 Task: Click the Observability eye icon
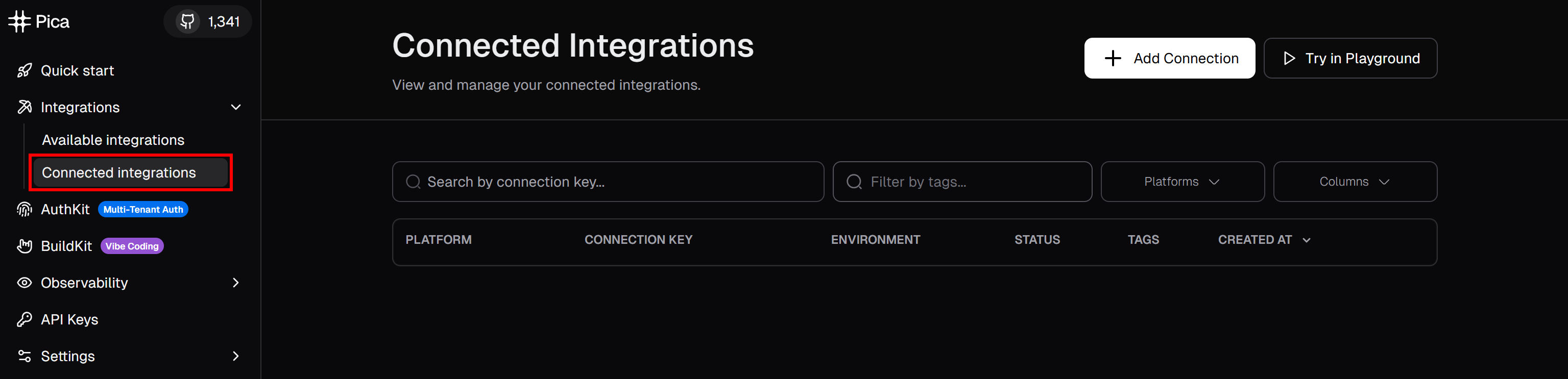pyautogui.click(x=25, y=283)
